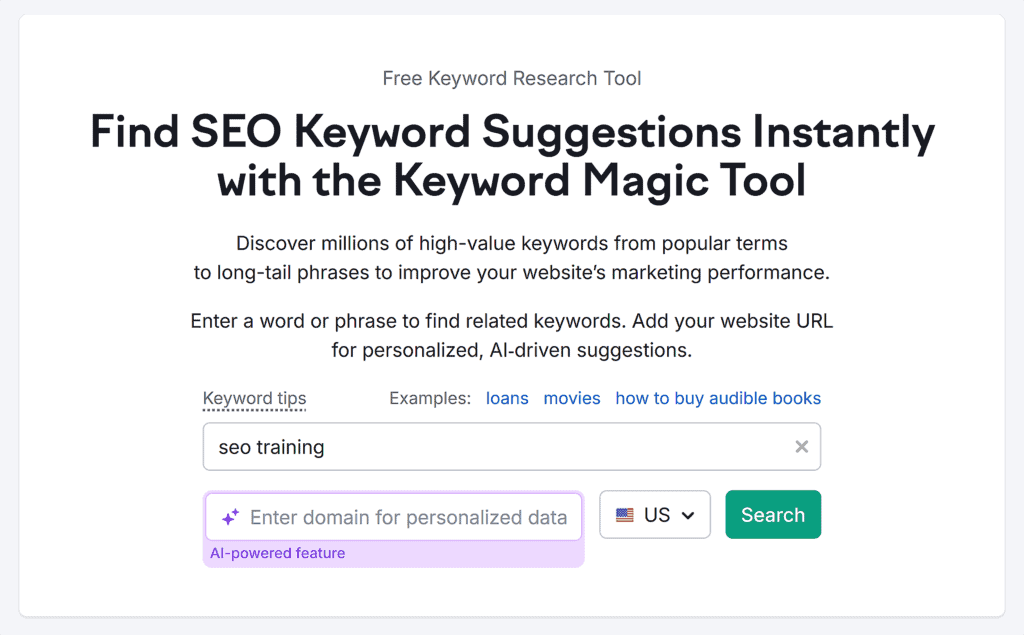
Task: Select the "movies" example keyword
Action: [572, 398]
